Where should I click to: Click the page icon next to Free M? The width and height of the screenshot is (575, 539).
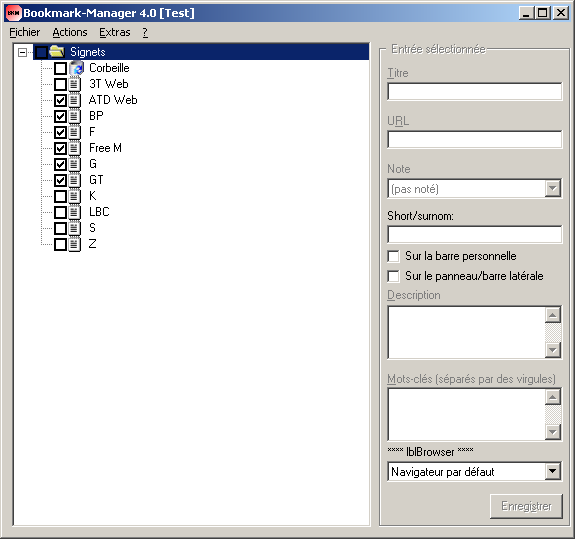[x=75, y=148]
